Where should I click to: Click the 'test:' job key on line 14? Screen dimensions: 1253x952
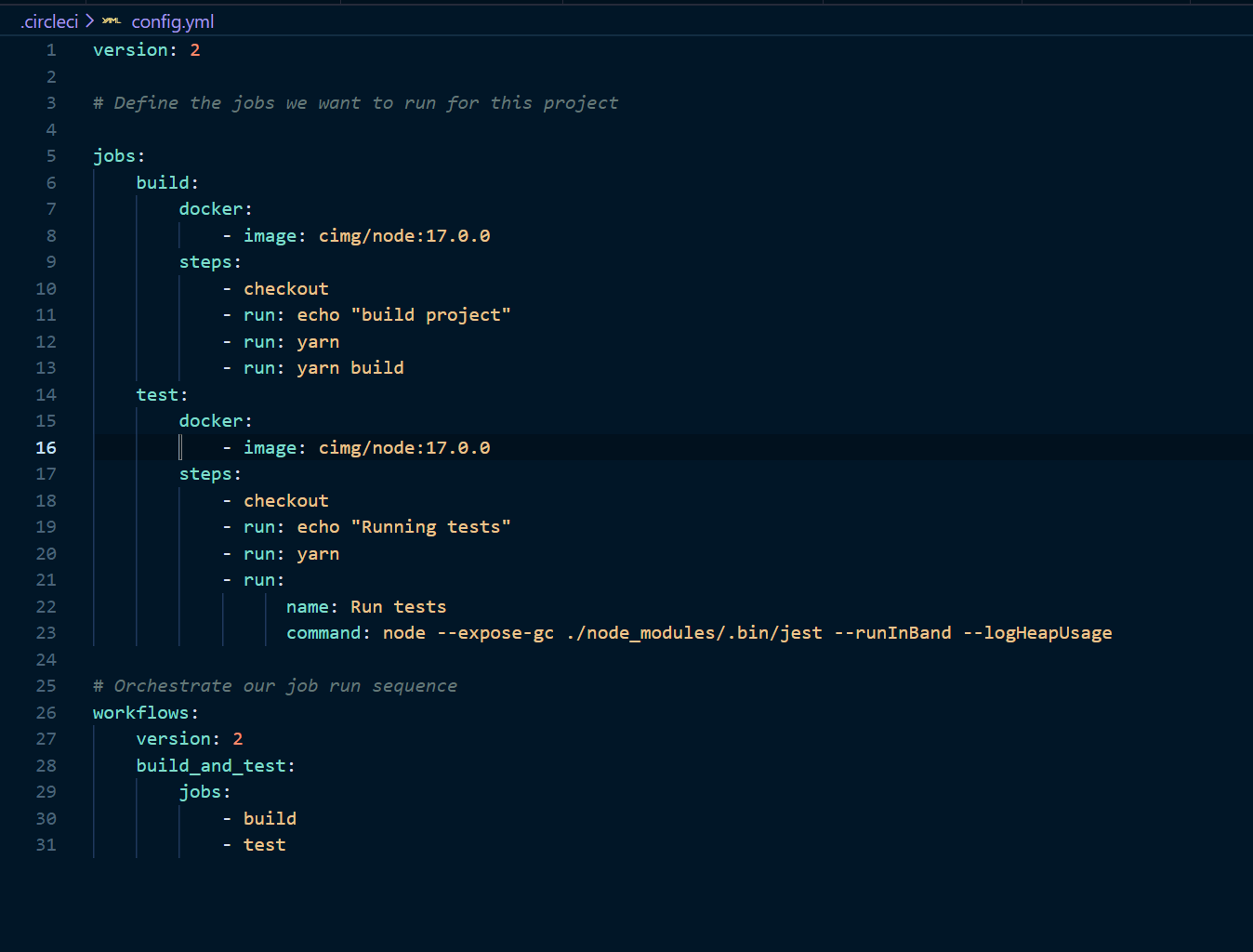(161, 395)
